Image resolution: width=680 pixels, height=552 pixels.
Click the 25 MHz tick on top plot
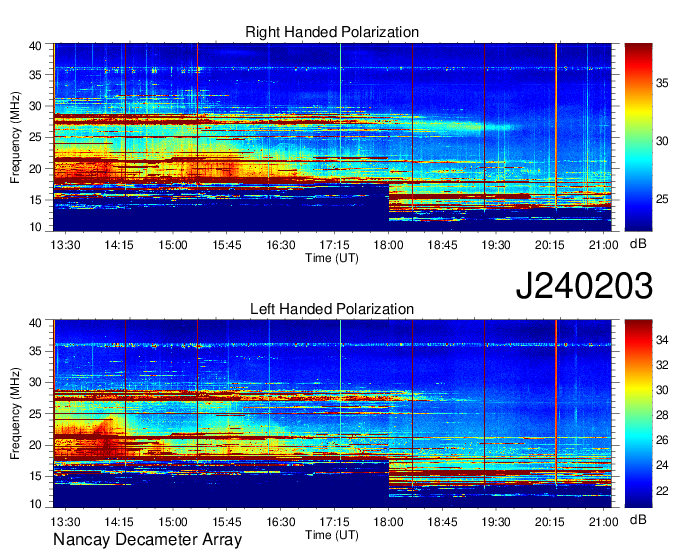[35, 137]
